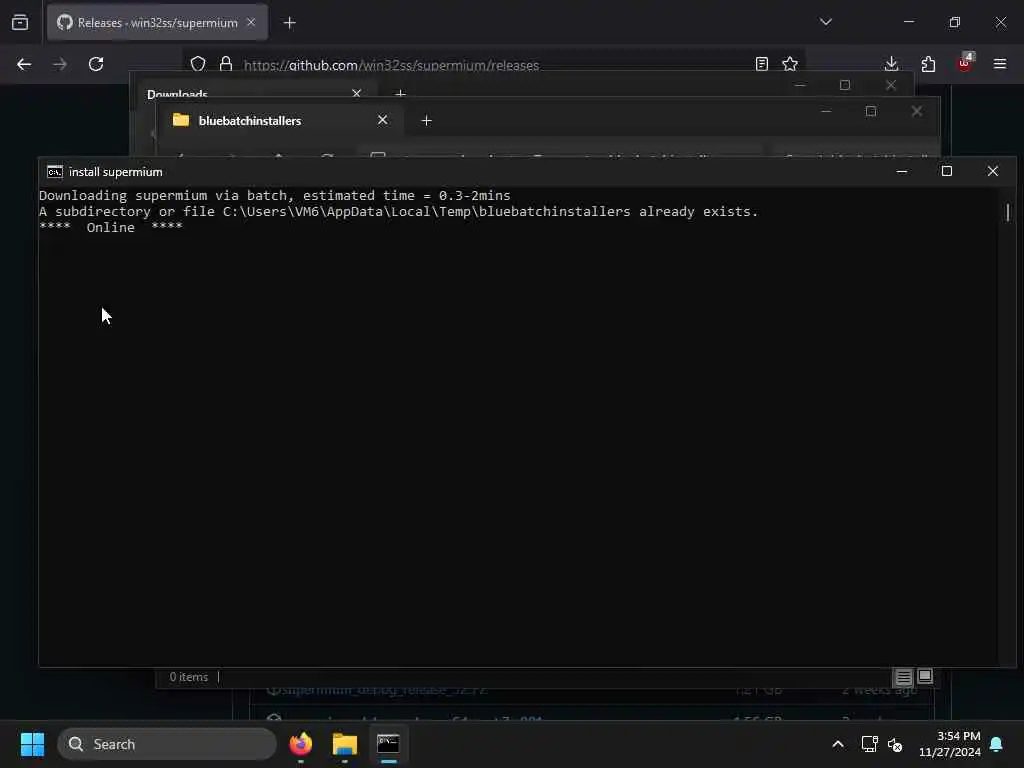Click the github.com address bar

click(493, 65)
